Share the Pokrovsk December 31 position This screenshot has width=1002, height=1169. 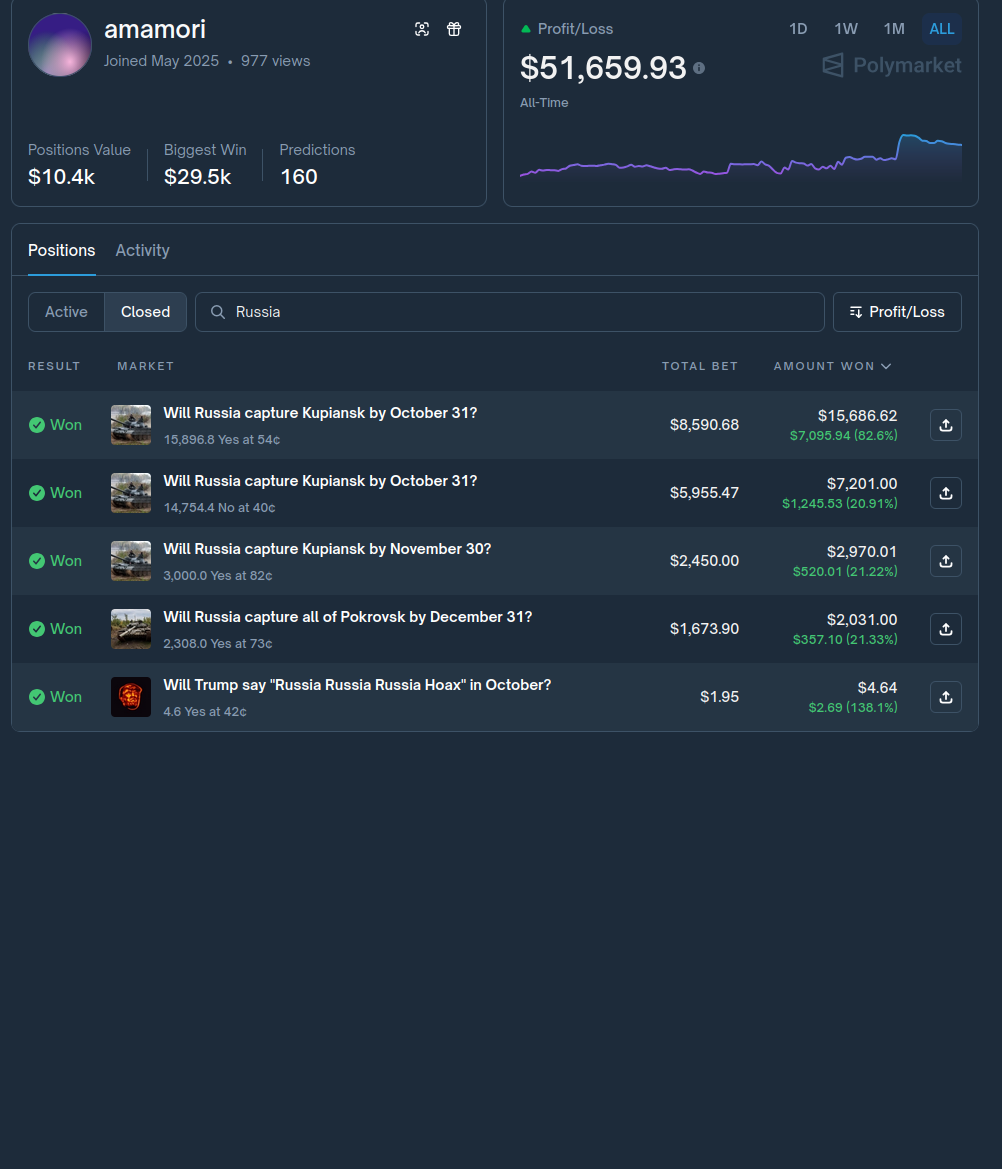click(945, 628)
